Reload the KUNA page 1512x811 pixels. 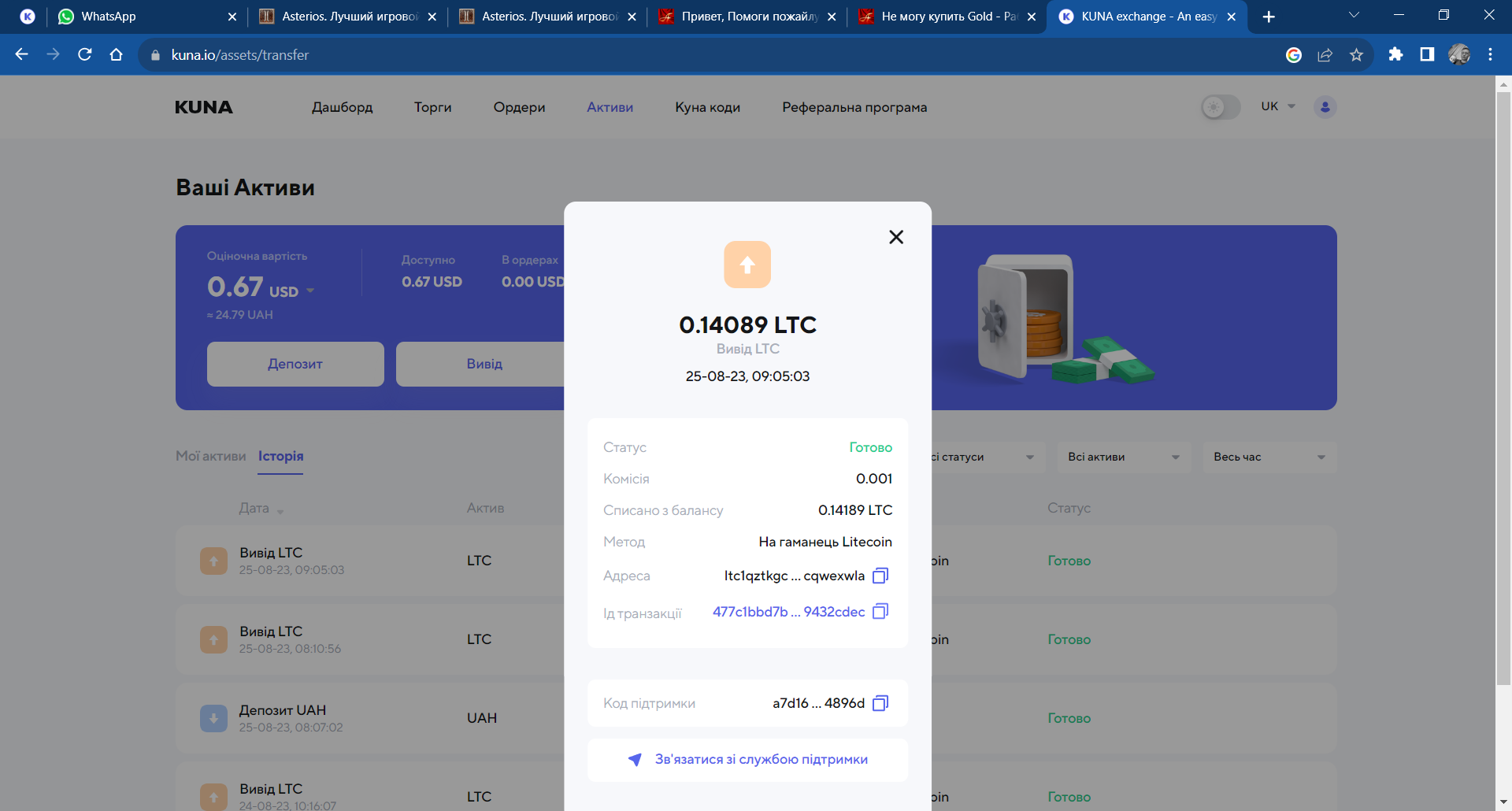tap(85, 55)
